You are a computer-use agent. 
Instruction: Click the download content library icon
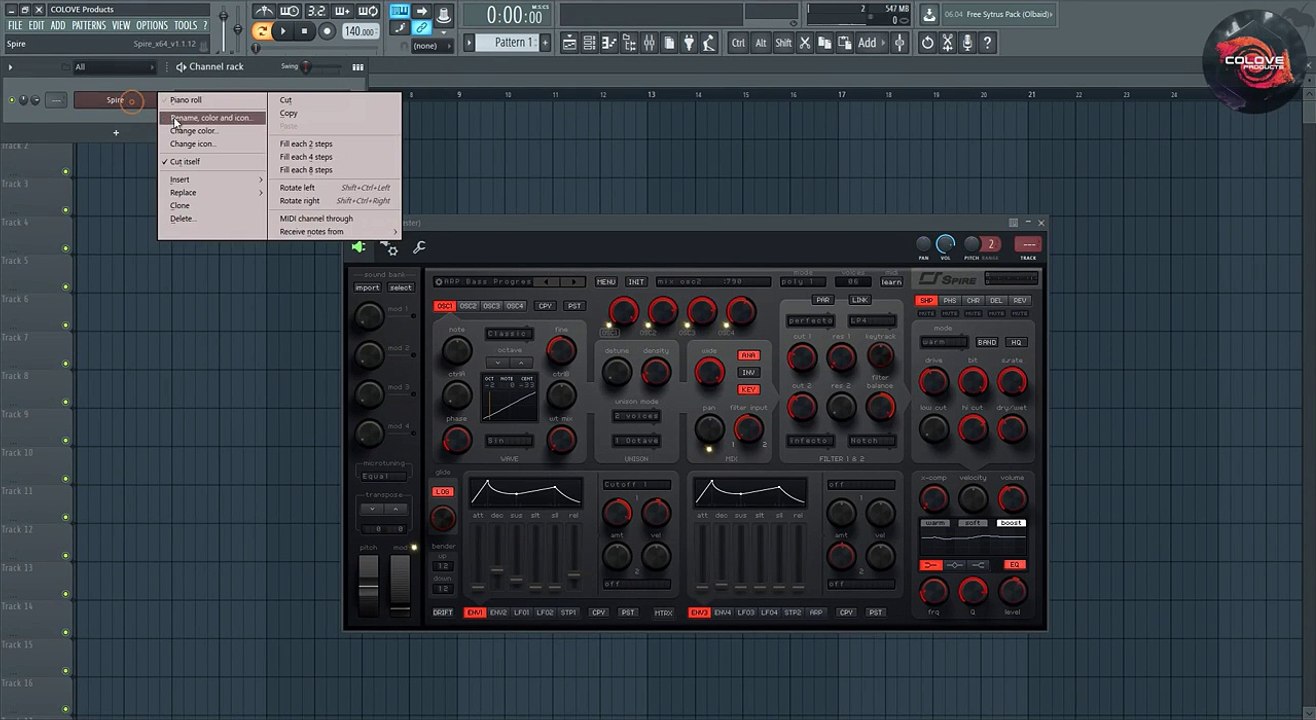[x=929, y=14]
